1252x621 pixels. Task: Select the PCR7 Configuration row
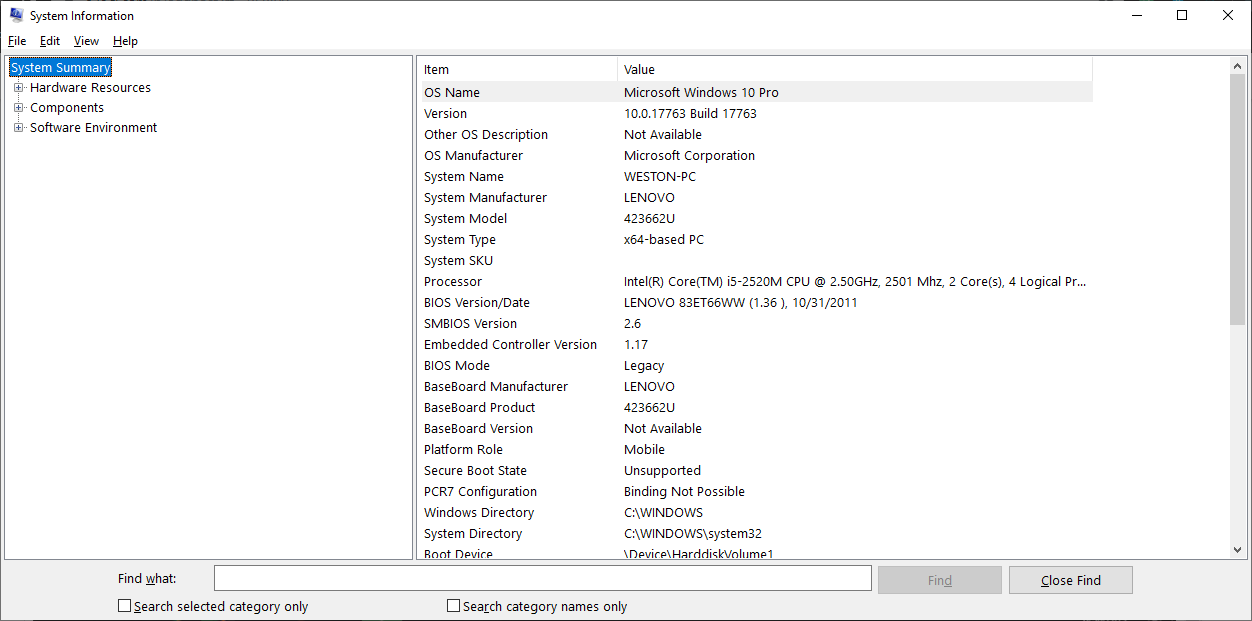tap(755, 491)
